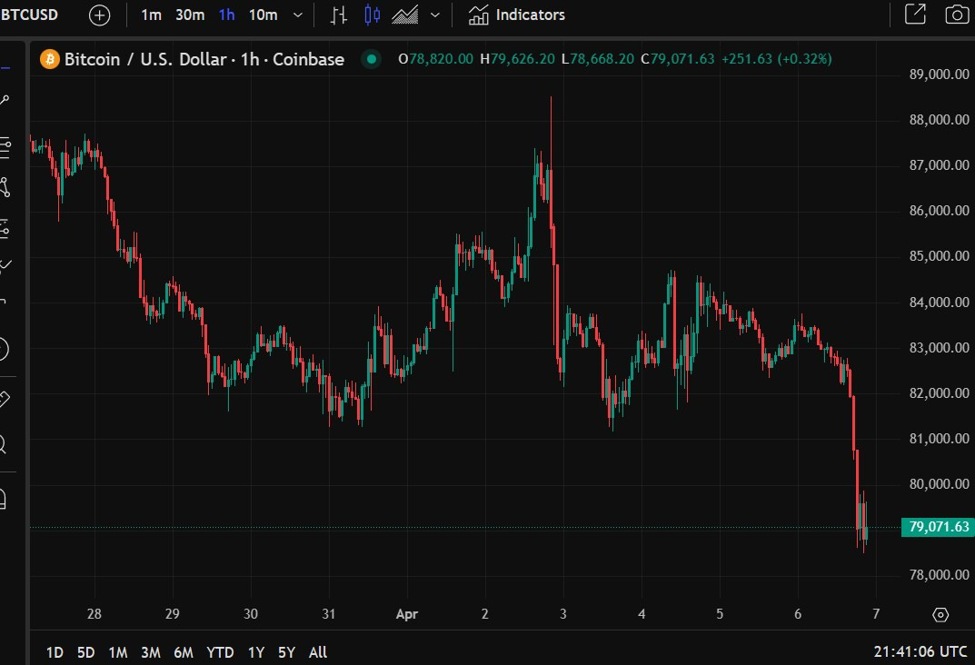
Task: Select the 1Y date range
Action: pyautogui.click(x=256, y=652)
